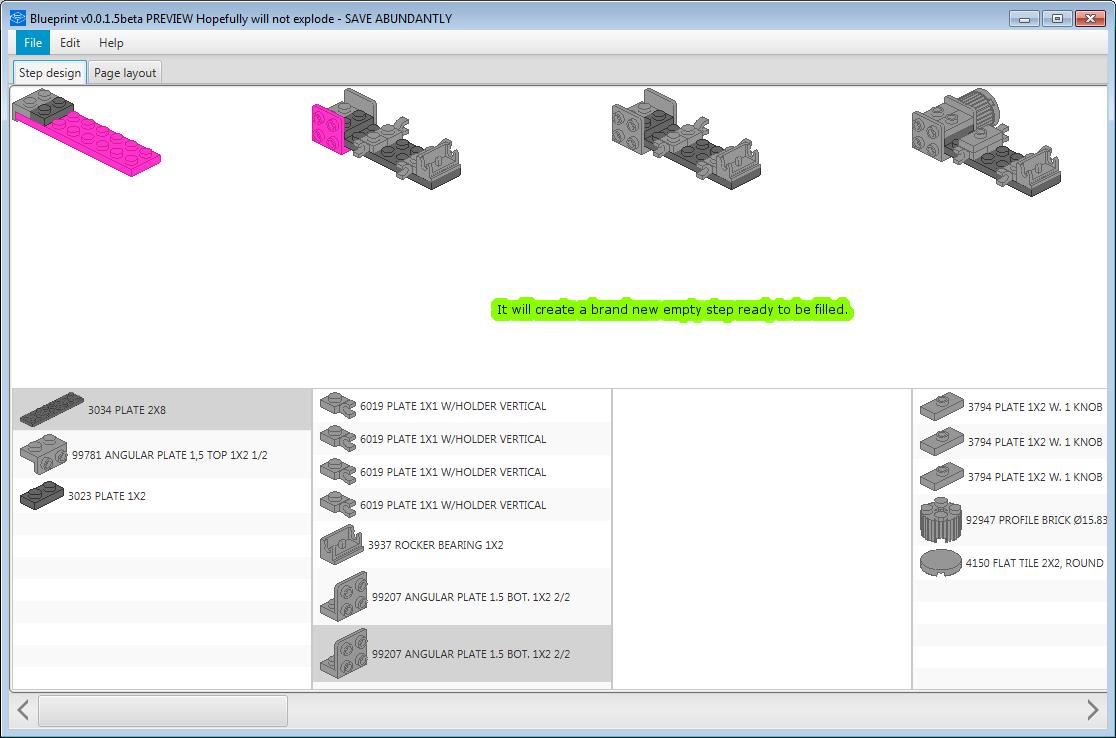This screenshot has width=1116, height=738.
Task: Click the right arrow of horizontal scrollbar
Action: point(1093,710)
